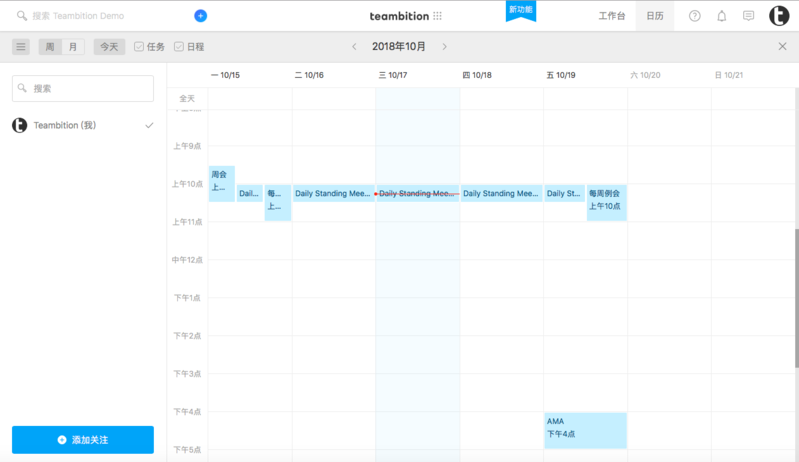Viewport: 799px width, 462px height.
Task: Click the teambition logo text
Action: pos(399,16)
